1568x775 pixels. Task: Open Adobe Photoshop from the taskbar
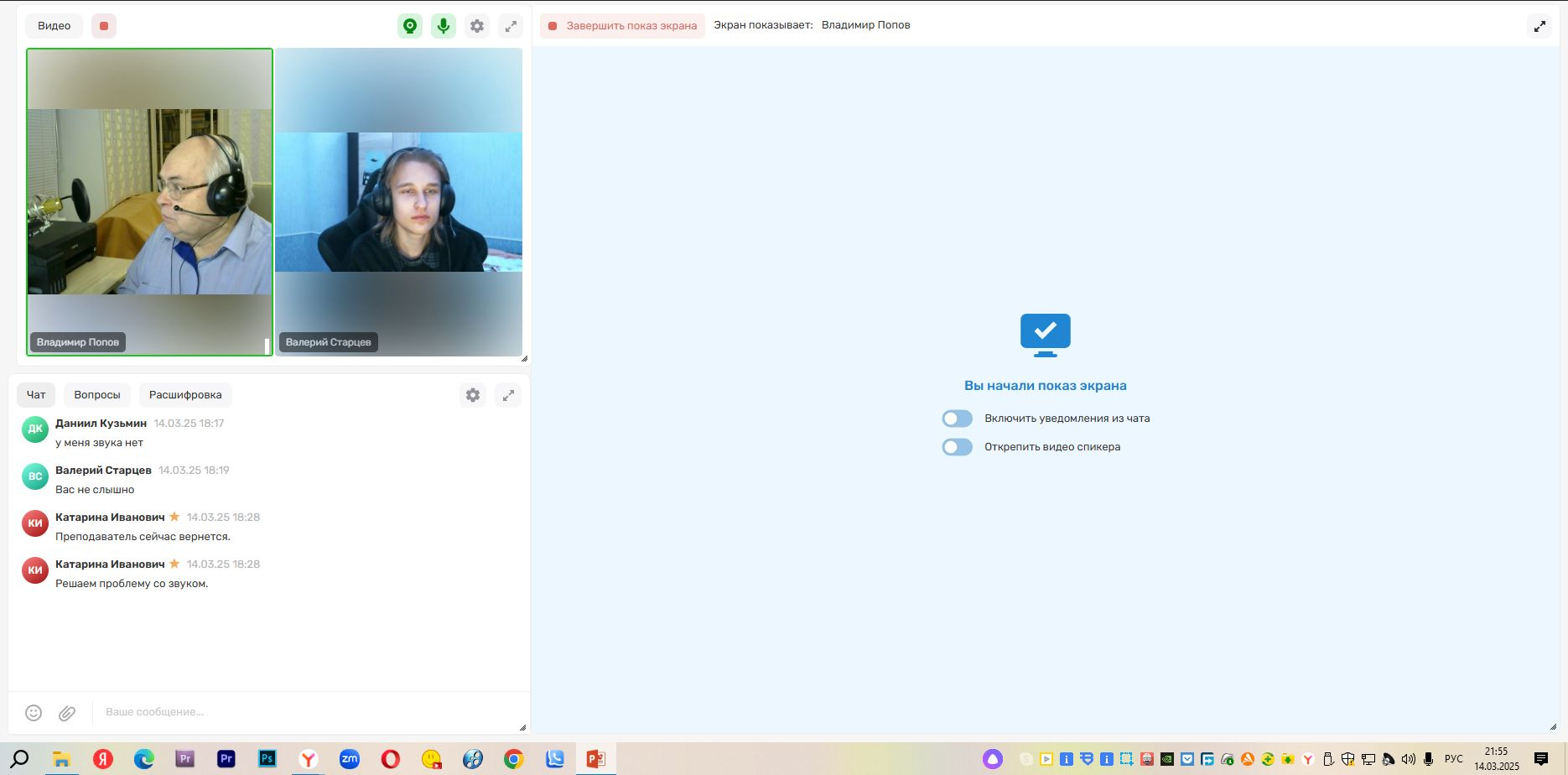click(267, 759)
